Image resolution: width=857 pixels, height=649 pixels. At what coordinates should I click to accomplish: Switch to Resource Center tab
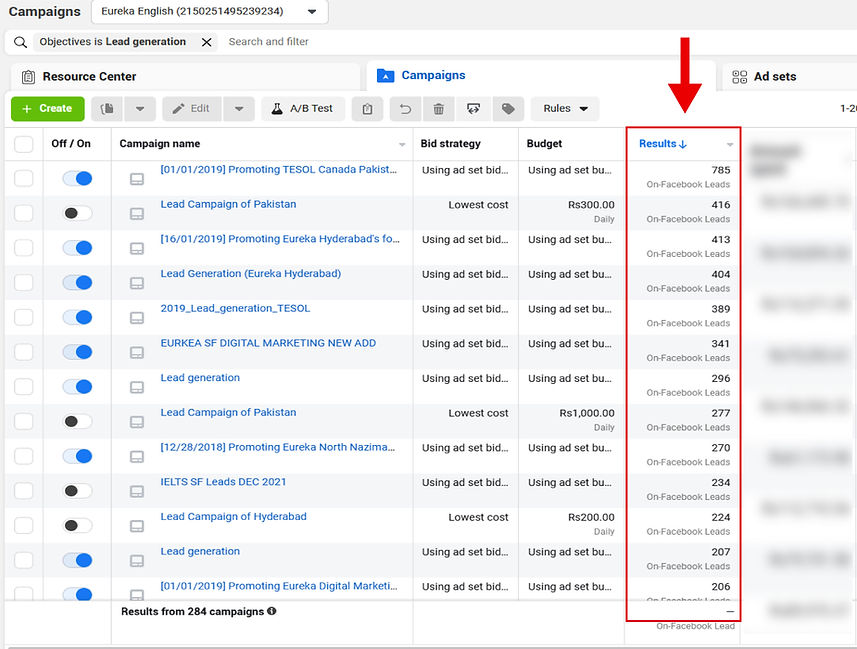185,77
